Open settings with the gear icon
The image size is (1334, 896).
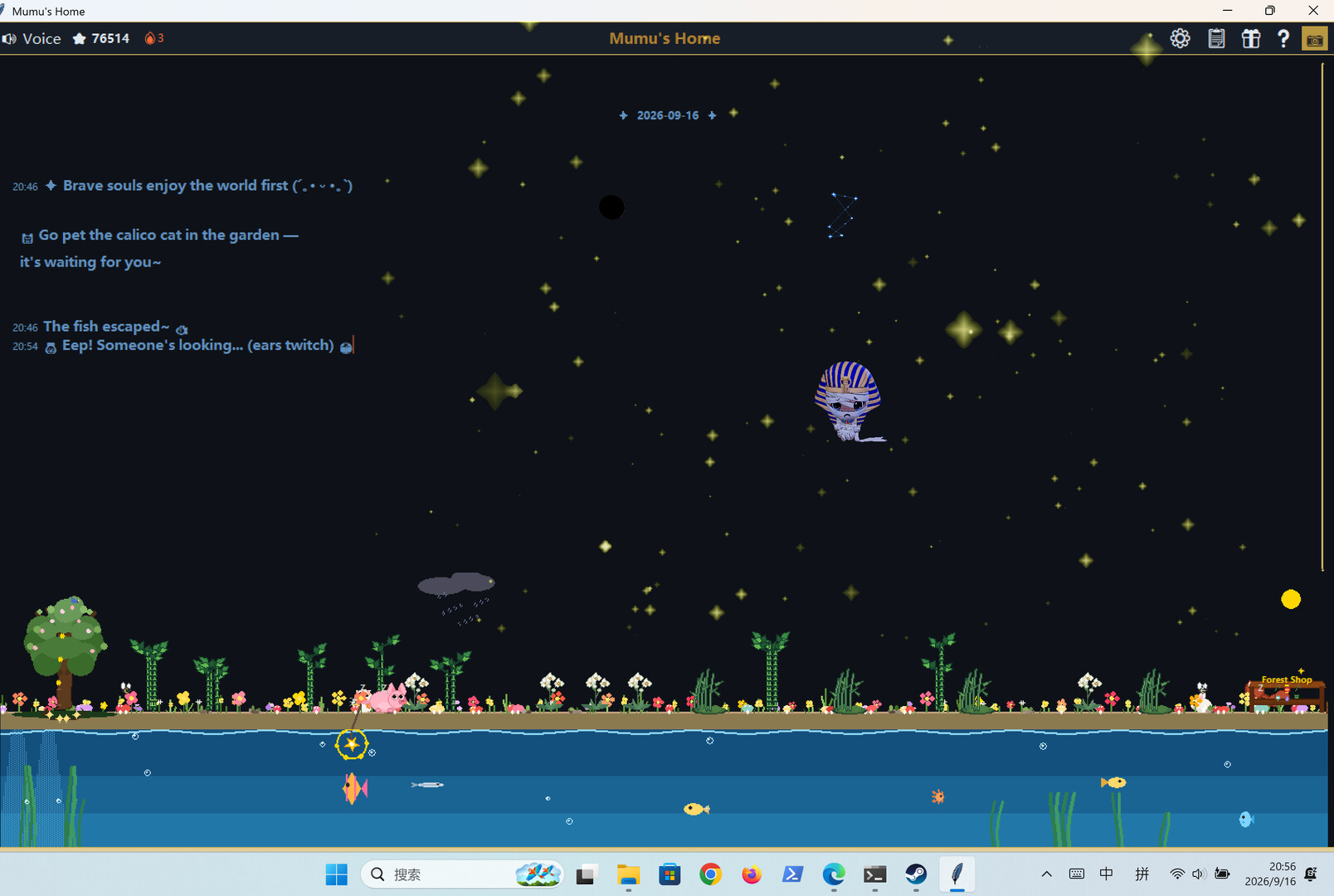click(1180, 38)
